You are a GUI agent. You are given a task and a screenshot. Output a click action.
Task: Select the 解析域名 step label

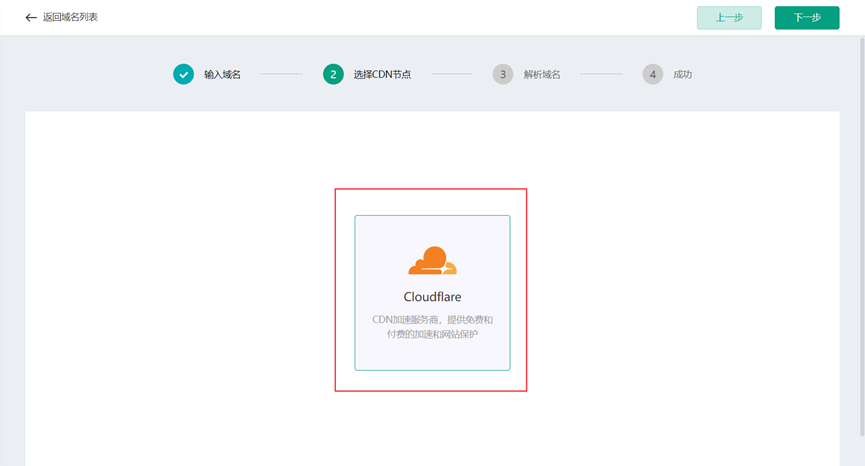point(542,74)
